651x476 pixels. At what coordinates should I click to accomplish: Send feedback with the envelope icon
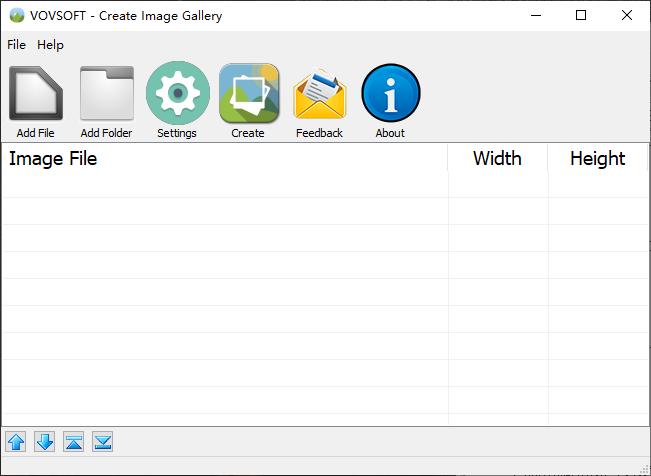point(320,93)
